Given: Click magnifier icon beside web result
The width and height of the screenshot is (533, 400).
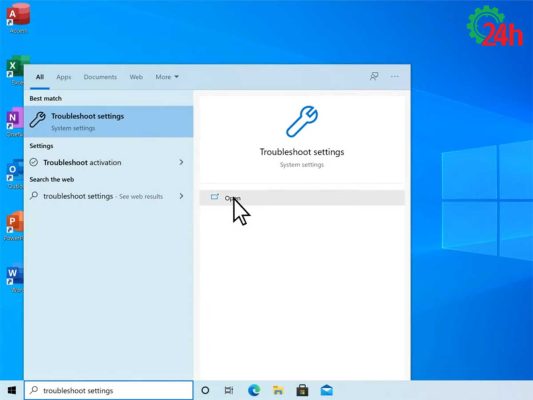Looking at the screenshot, I should point(34,196).
